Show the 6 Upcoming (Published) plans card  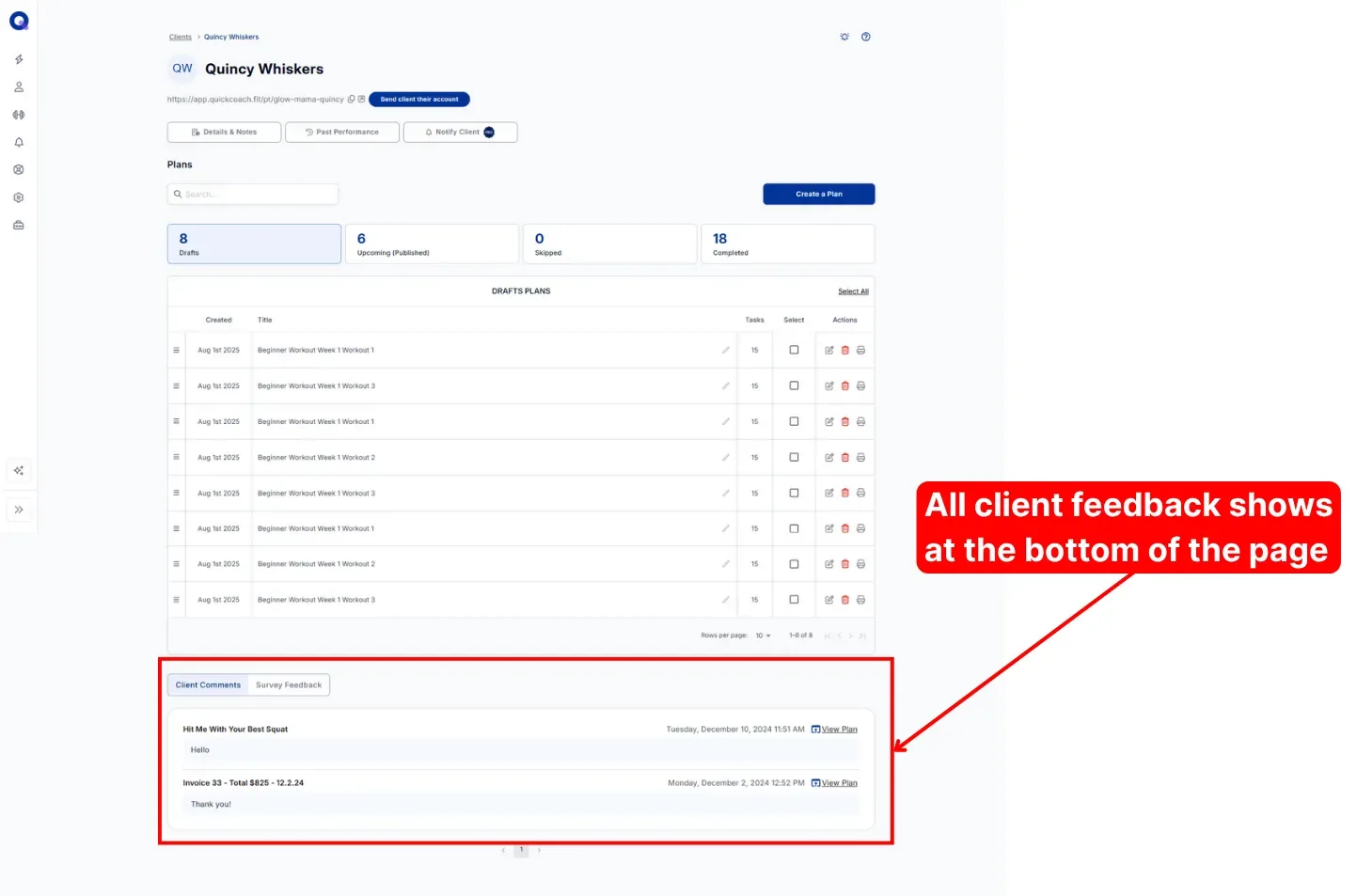pos(432,244)
